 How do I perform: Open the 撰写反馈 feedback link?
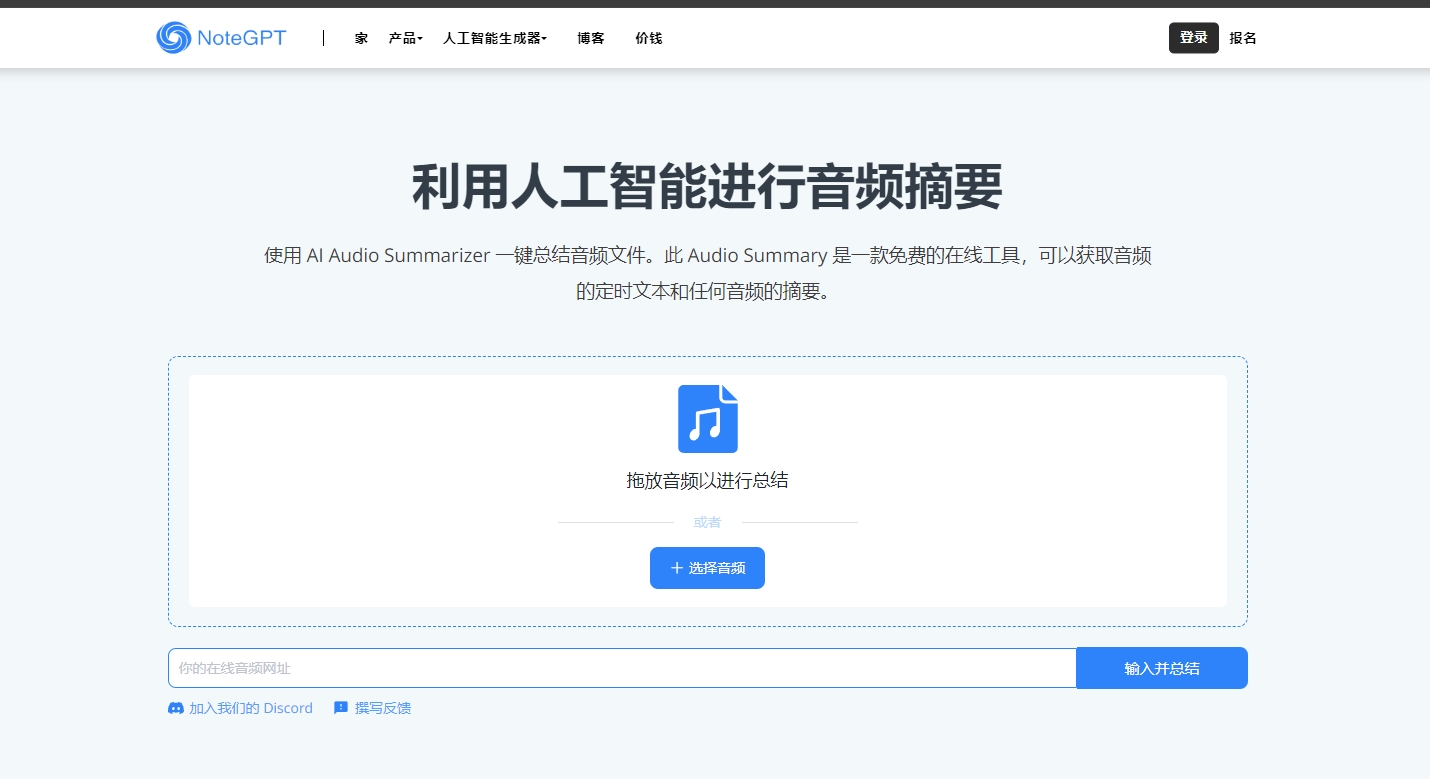(x=383, y=708)
